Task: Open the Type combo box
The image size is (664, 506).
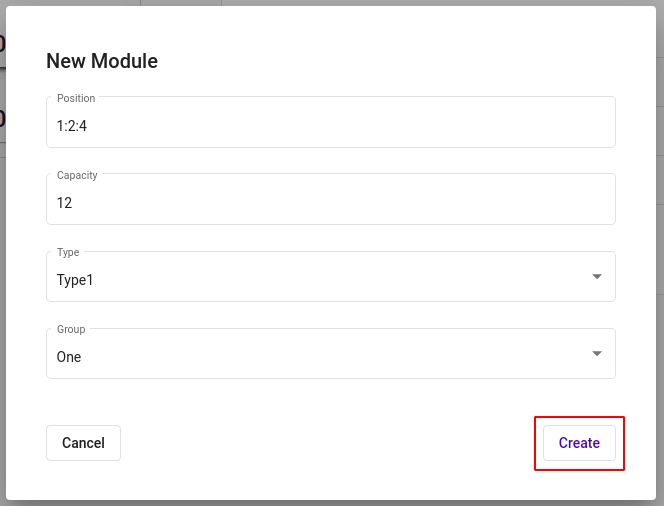Action: (330, 279)
